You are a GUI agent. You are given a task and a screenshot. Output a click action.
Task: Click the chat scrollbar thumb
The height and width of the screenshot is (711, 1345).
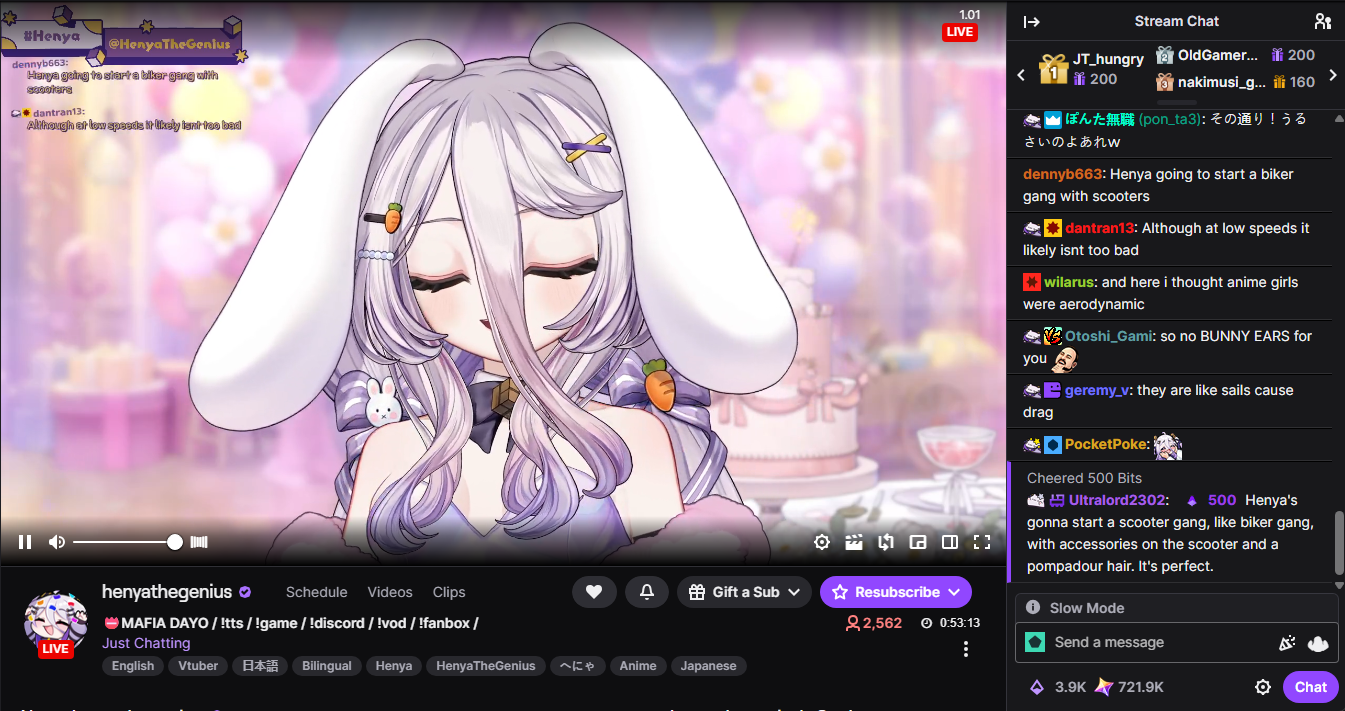[1338, 543]
